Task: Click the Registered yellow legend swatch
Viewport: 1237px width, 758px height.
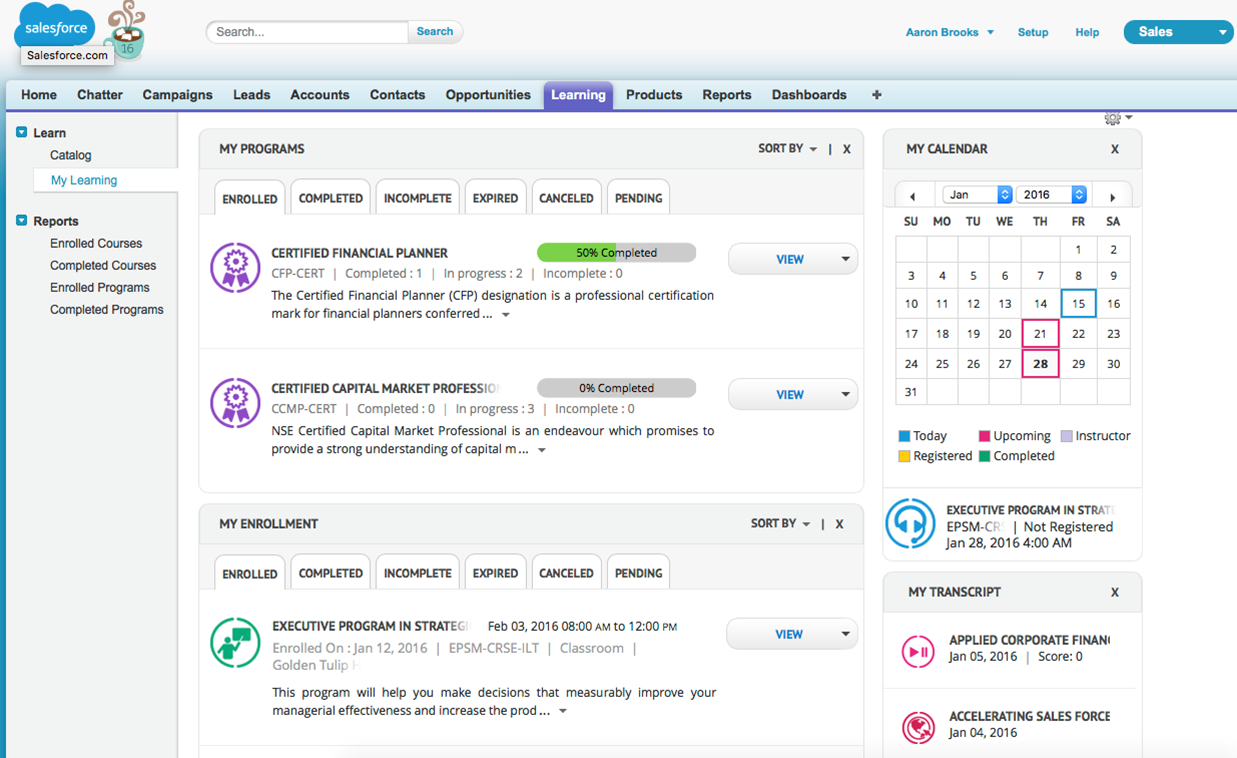Action: pos(904,456)
